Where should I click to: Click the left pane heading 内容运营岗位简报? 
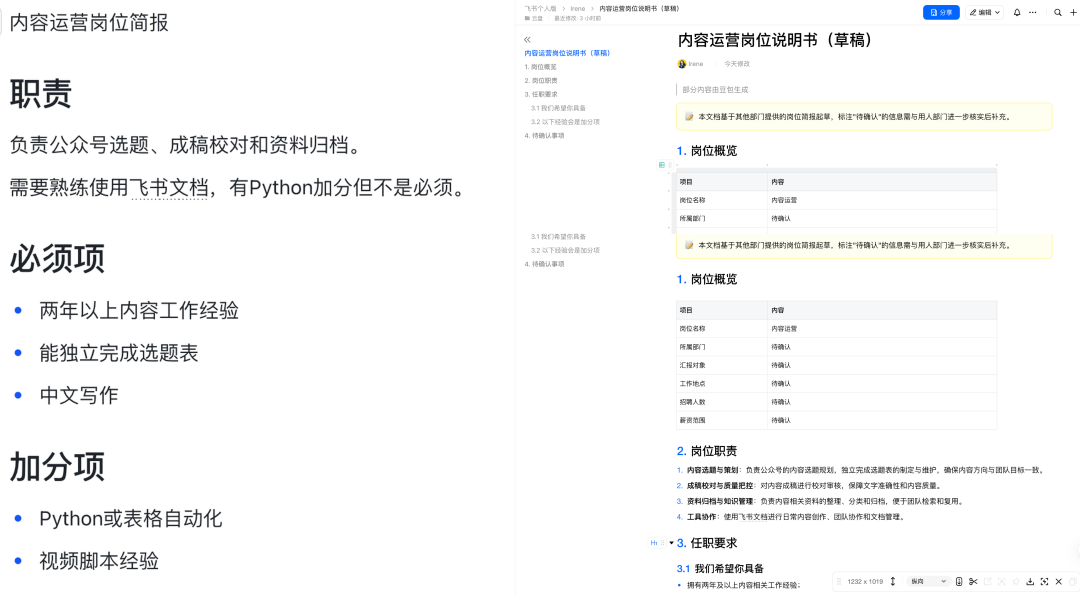click(89, 22)
